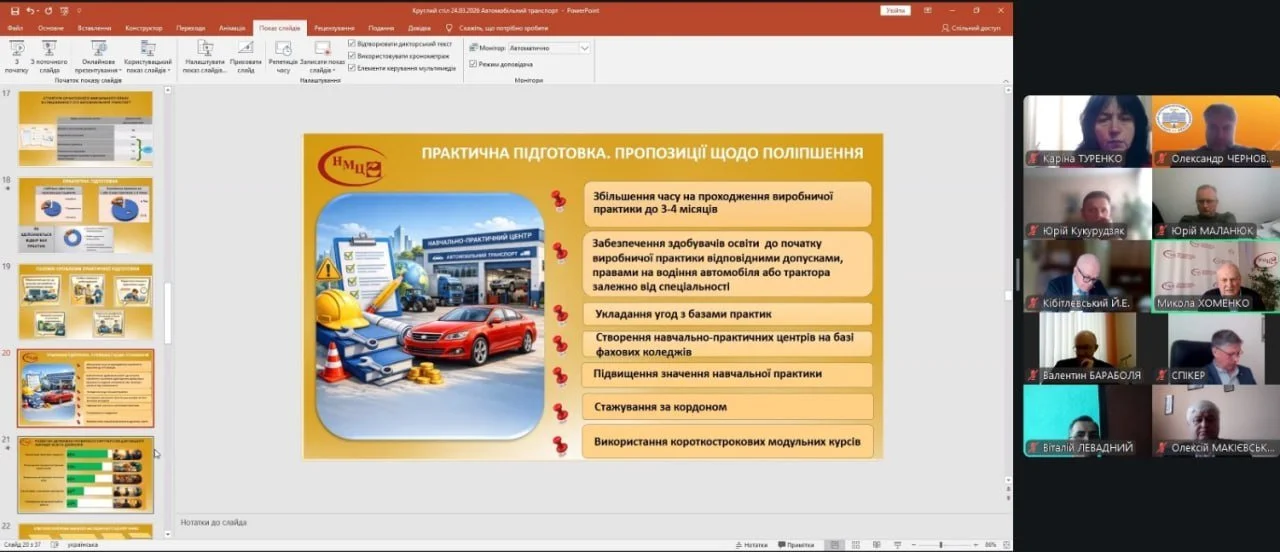Open the Довідка ribbon tab
The height and width of the screenshot is (552, 1280).
click(x=419, y=28)
